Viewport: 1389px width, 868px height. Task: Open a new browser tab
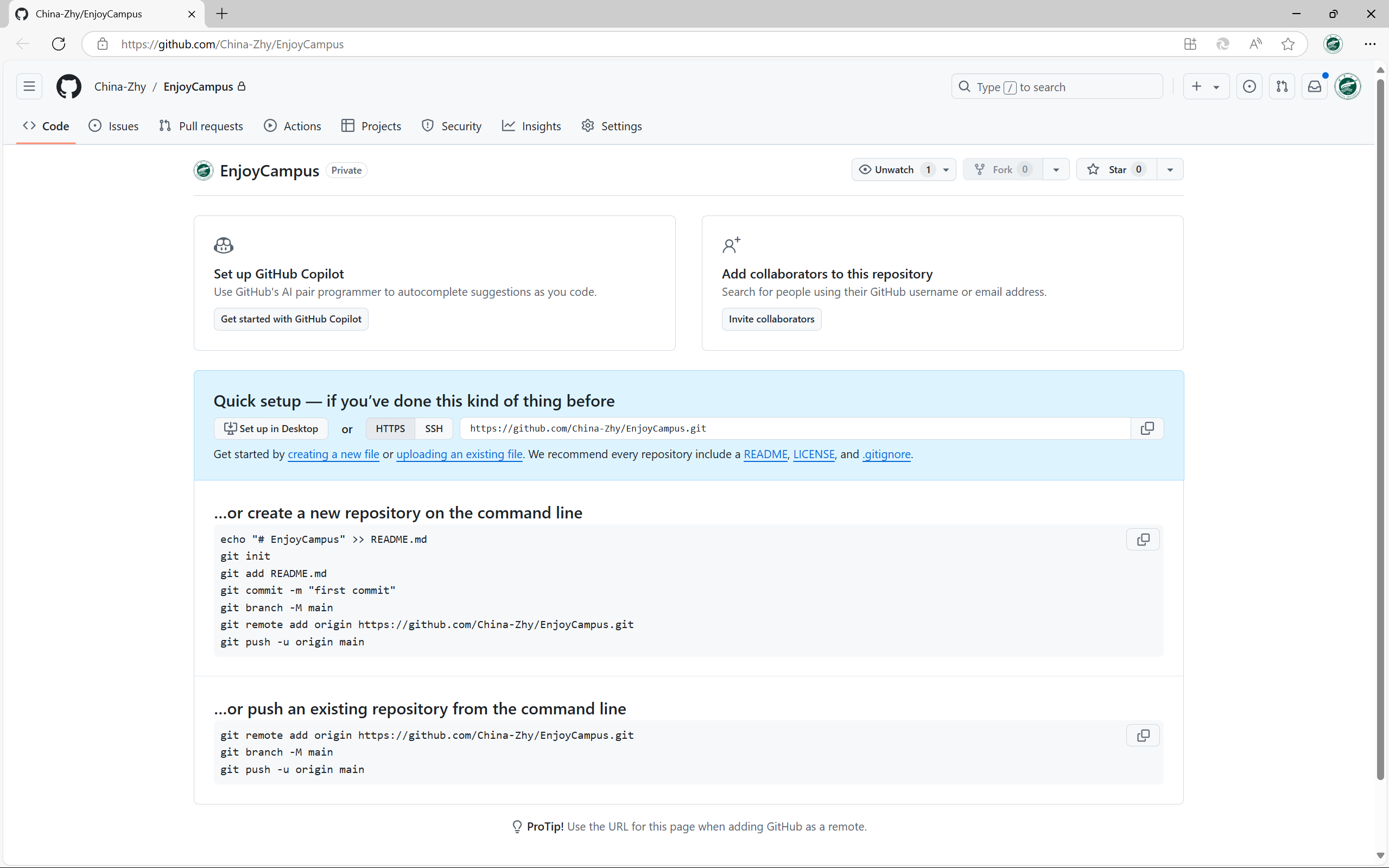tap(222, 14)
